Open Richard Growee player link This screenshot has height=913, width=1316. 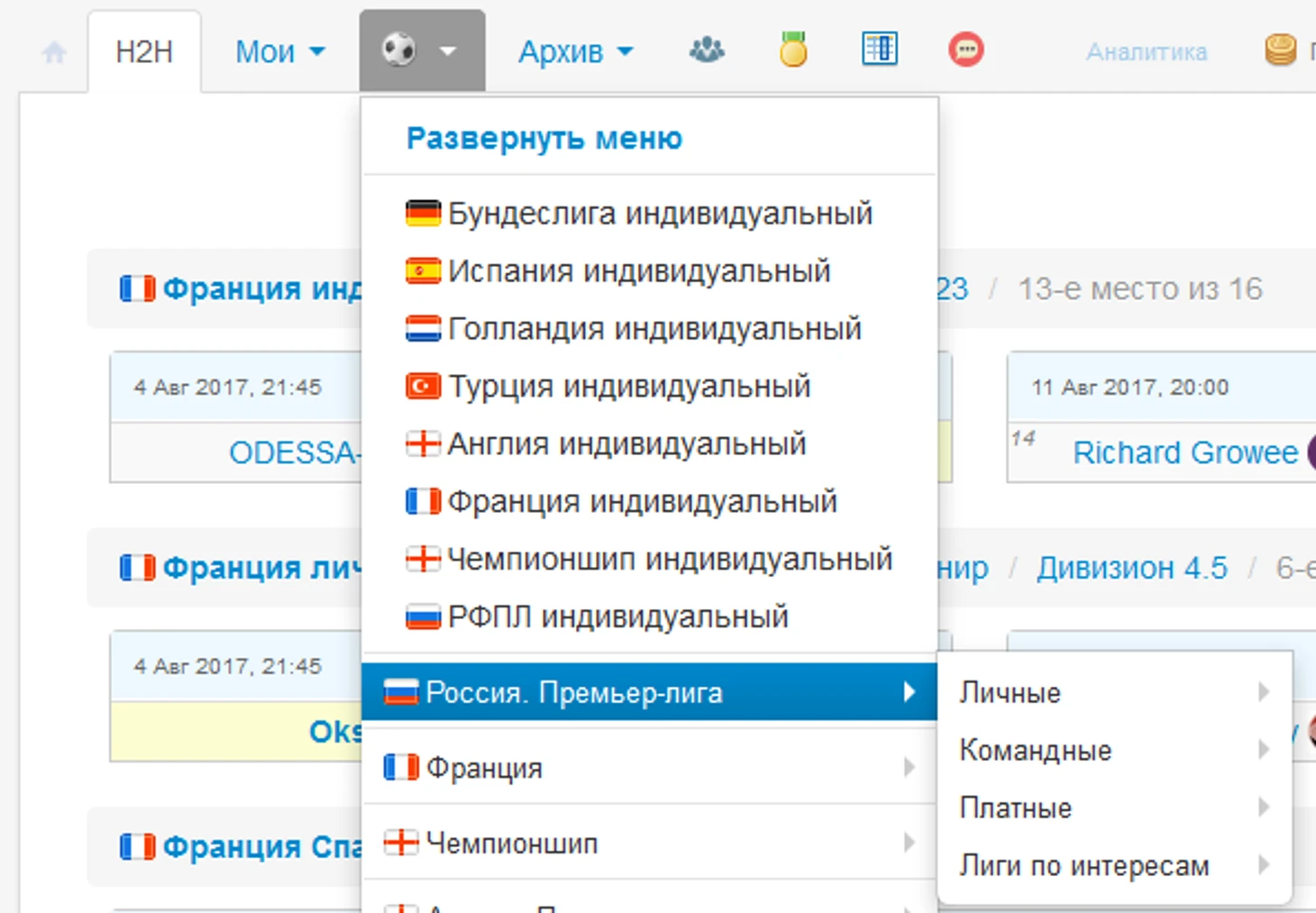[x=1185, y=452]
